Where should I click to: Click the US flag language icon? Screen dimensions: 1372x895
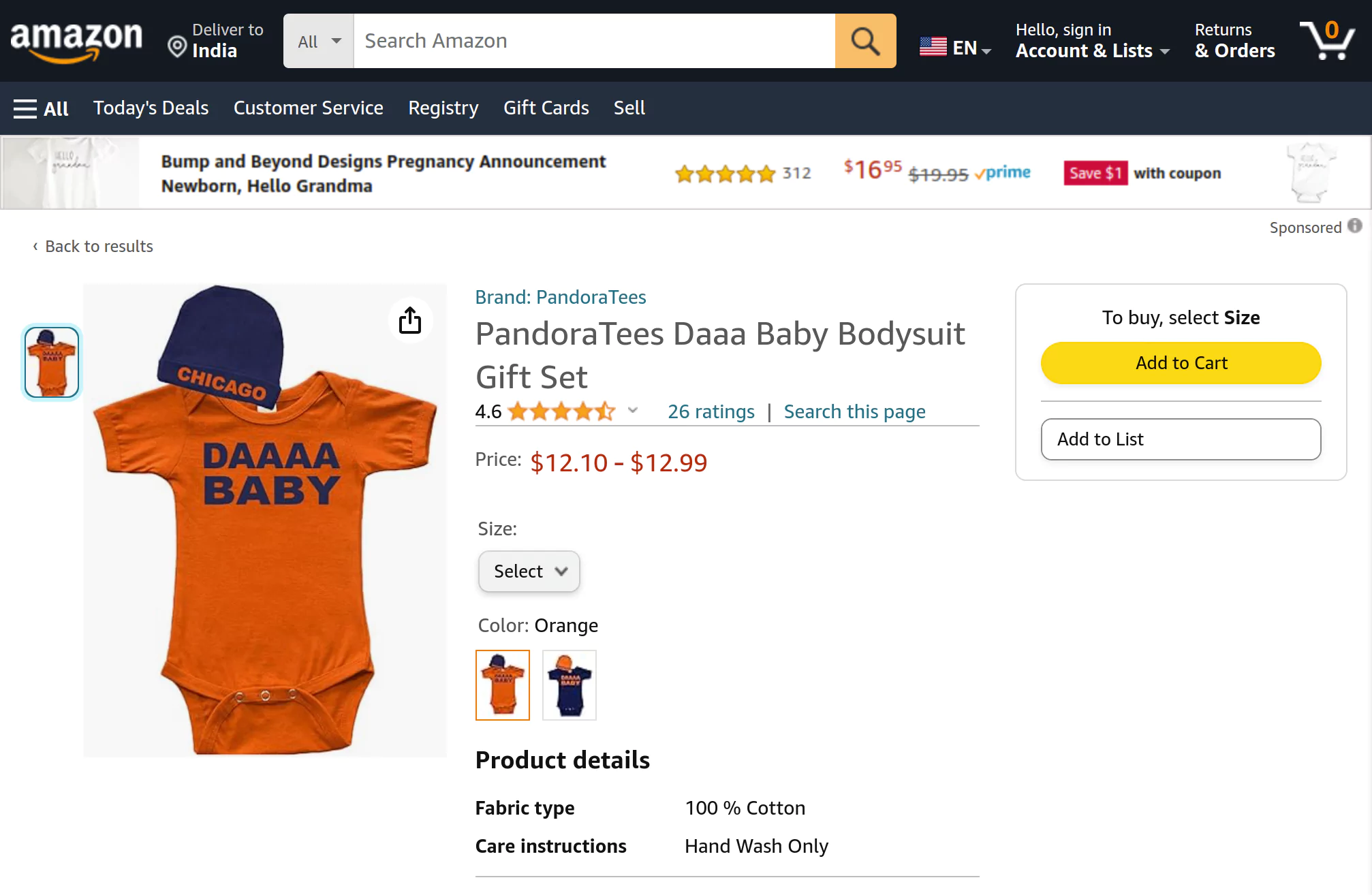(933, 46)
